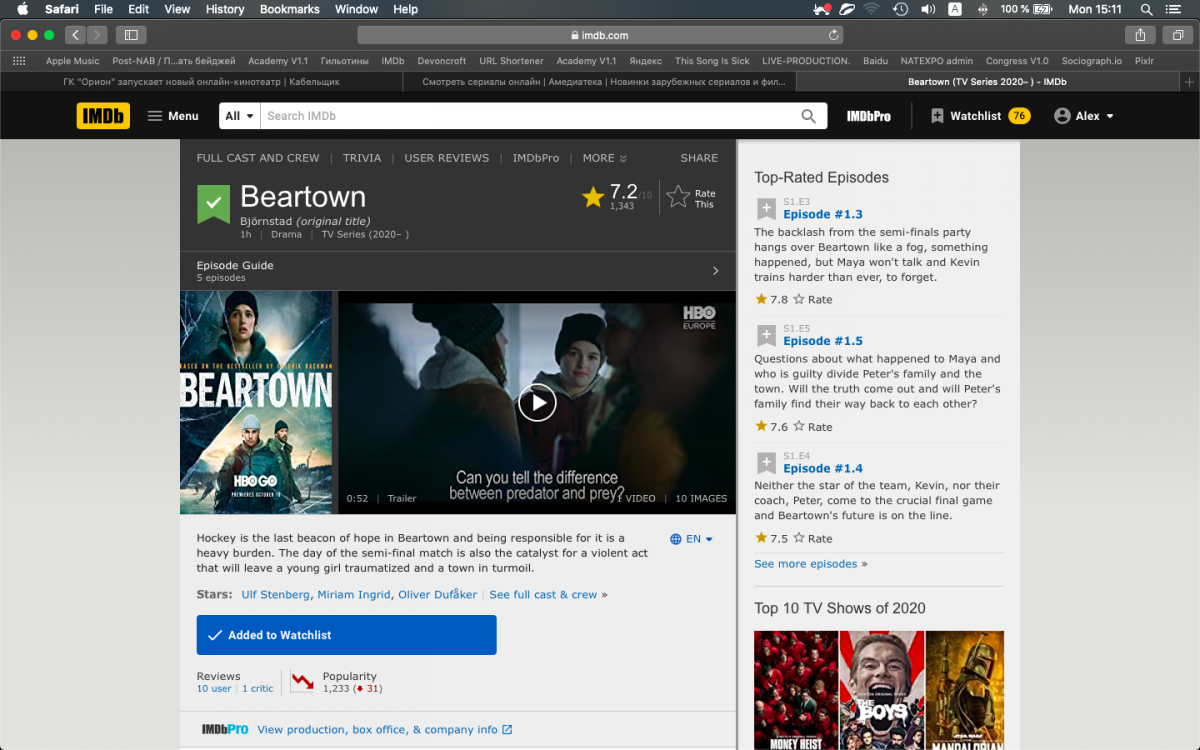Screen dimensions: 1200x750
Task: Click the IMDb logo home icon
Action: pyautogui.click(x=103, y=116)
